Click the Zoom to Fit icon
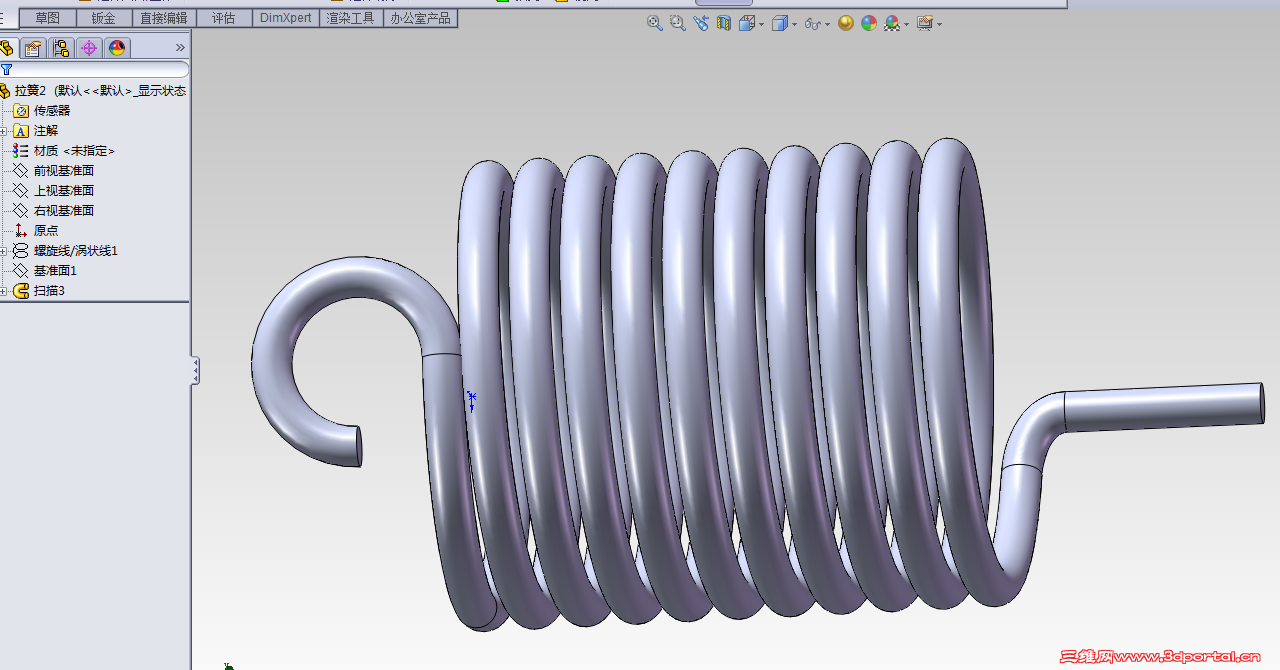Image resolution: width=1280 pixels, height=670 pixels. pos(654,23)
